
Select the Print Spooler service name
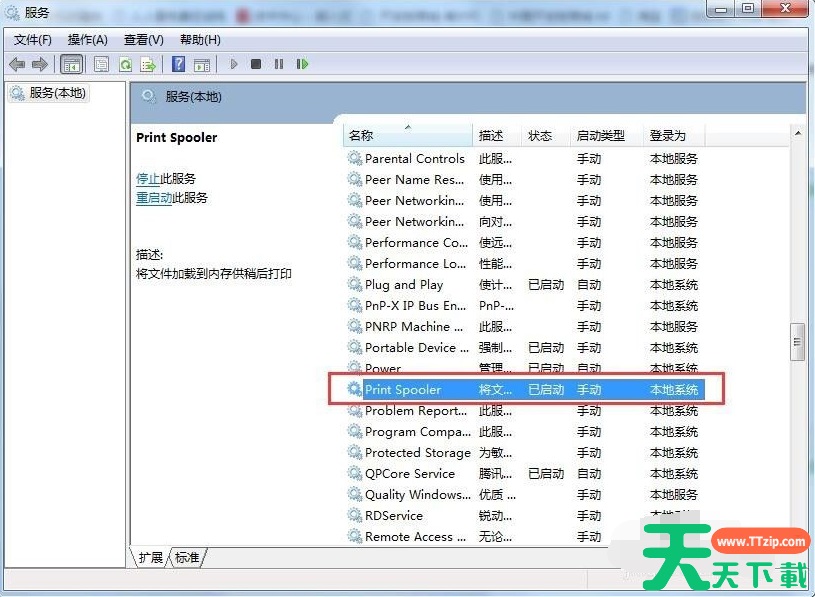403,390
